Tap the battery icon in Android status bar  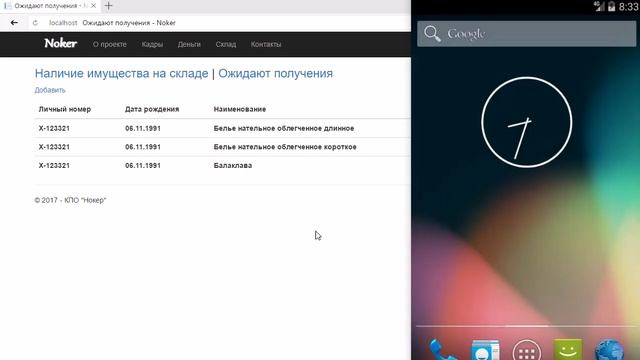click(611, 6)
